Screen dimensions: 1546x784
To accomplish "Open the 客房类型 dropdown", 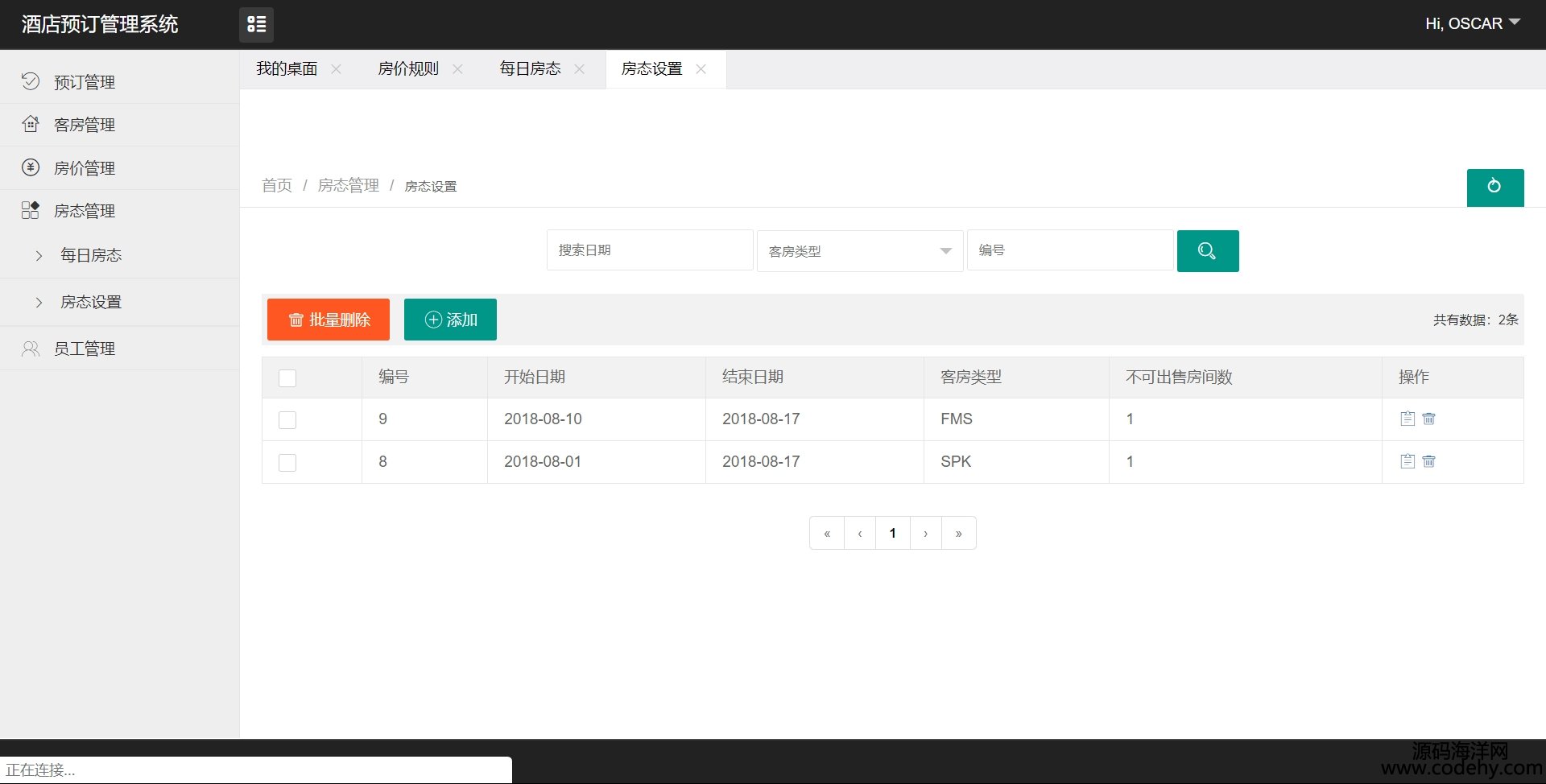I will point(860,251).
